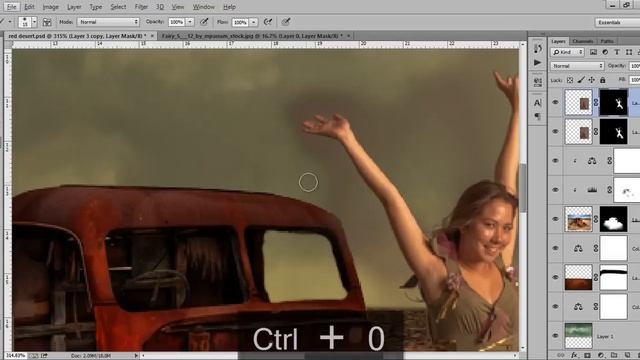Open the Paragraph panel icon
640x360 pixels.
538,117
